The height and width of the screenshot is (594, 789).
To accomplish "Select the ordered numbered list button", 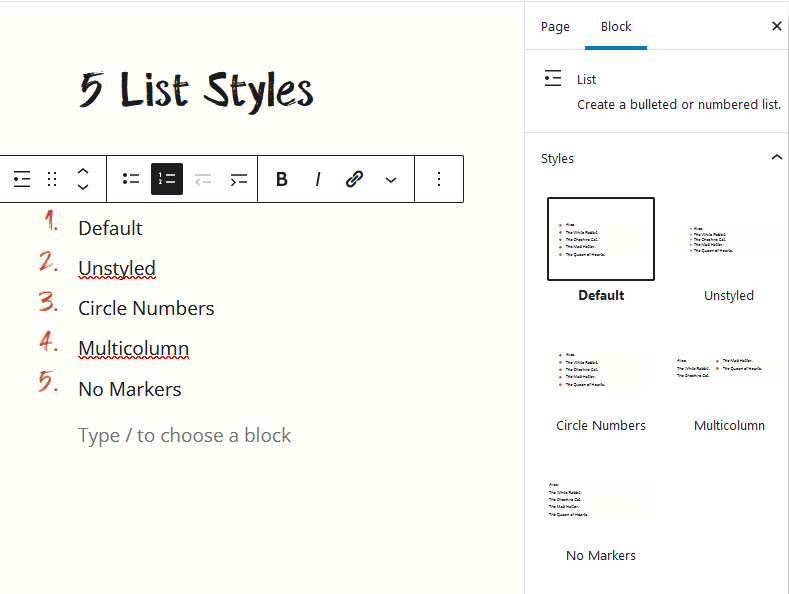I will coord(167,179).
